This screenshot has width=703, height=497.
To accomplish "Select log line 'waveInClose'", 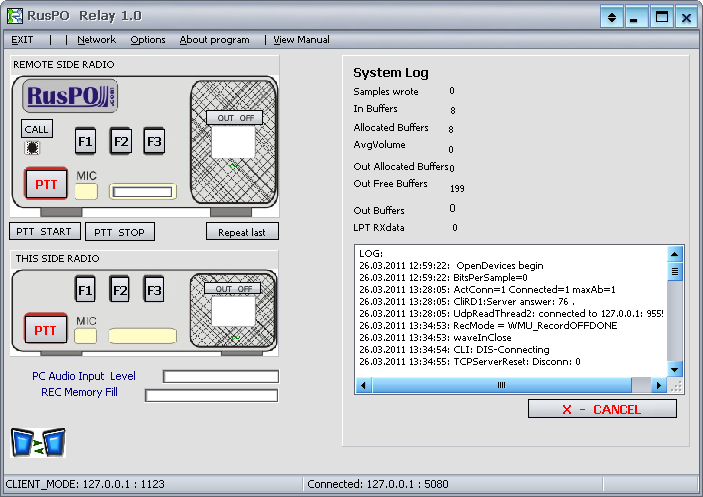I will tap(435, 337).
